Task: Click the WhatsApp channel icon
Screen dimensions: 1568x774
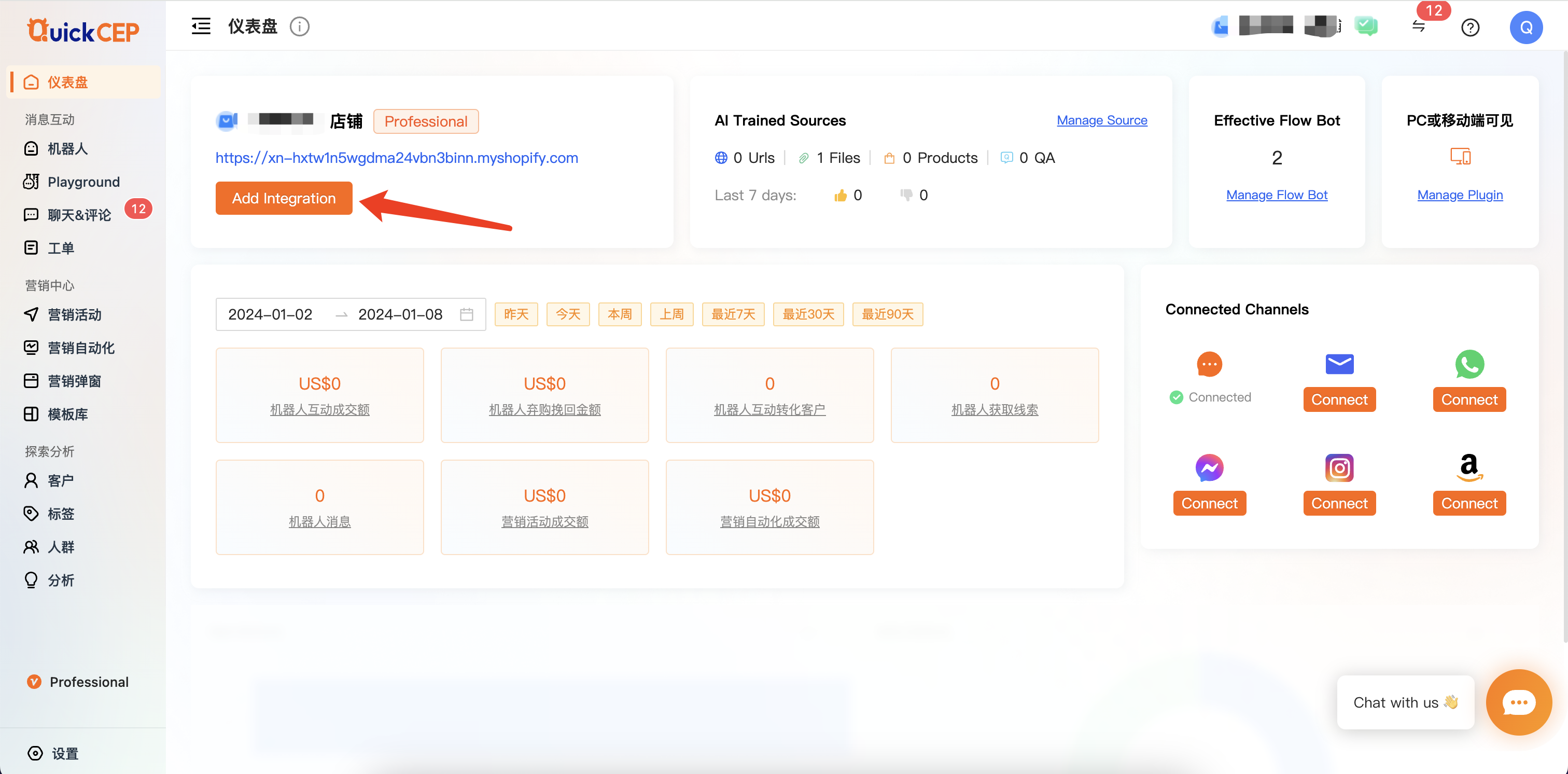Action: 1469,364
